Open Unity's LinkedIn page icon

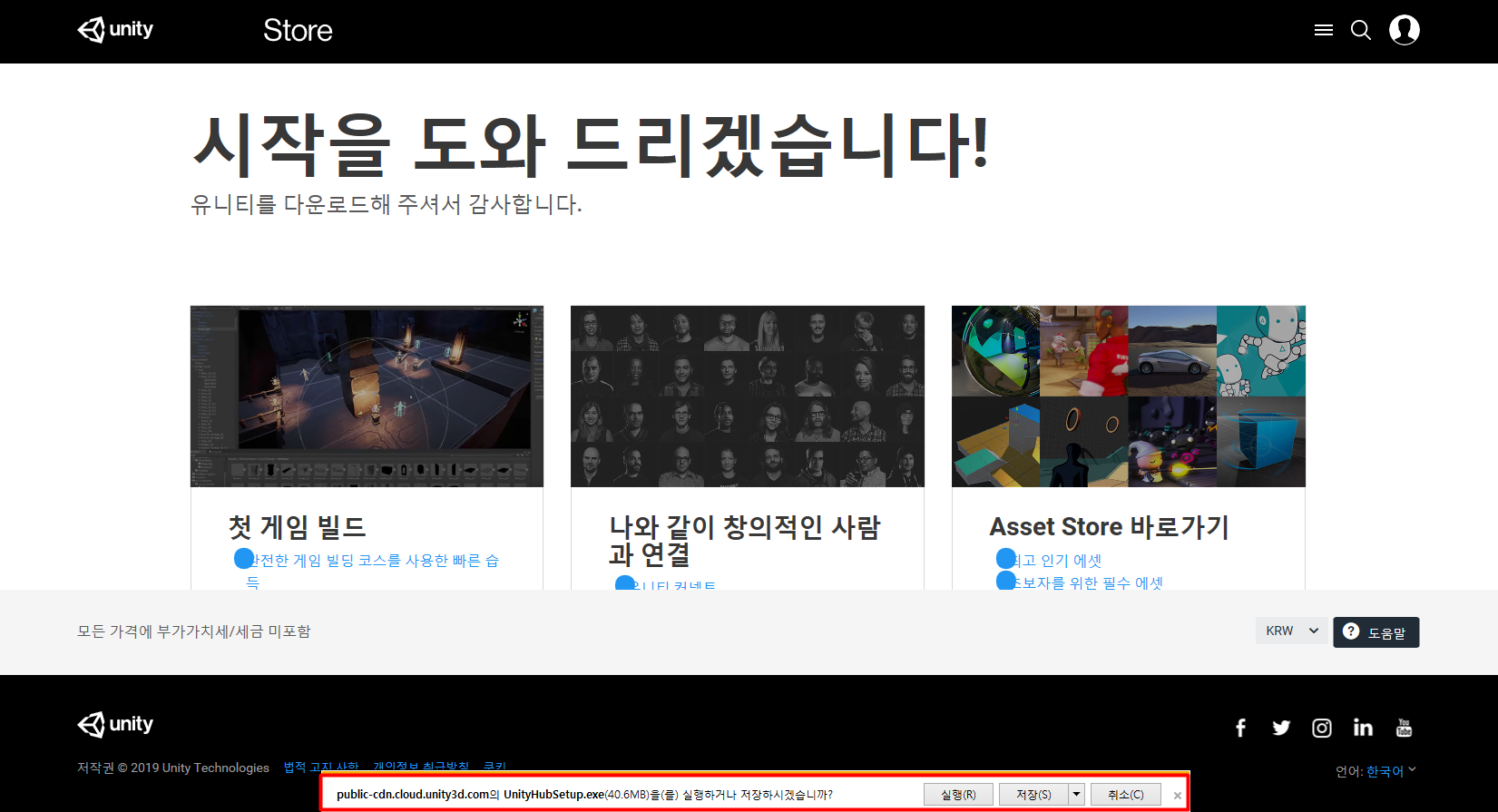tap(1363, 728)
